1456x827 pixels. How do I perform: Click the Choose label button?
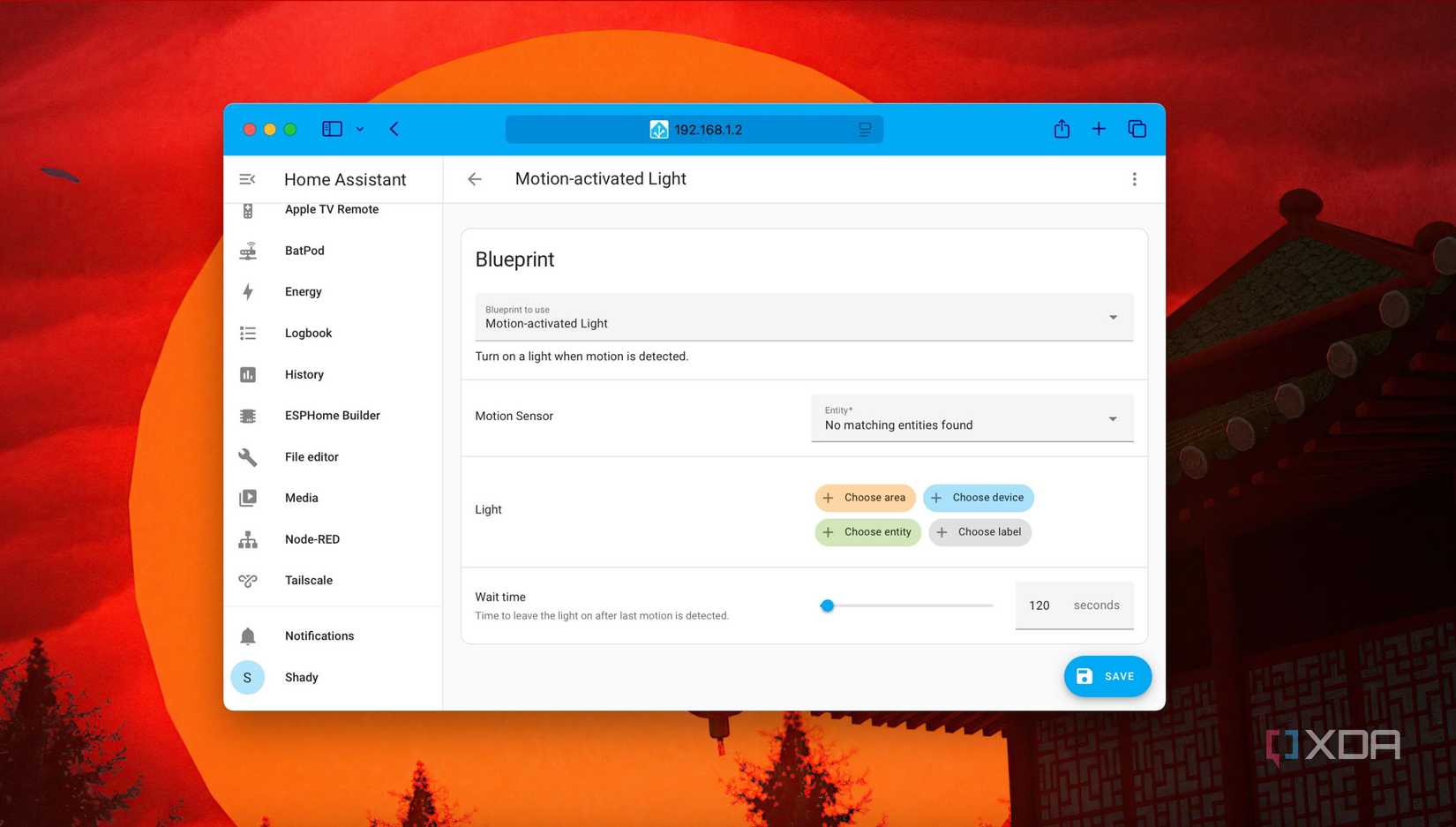[979, 532]
